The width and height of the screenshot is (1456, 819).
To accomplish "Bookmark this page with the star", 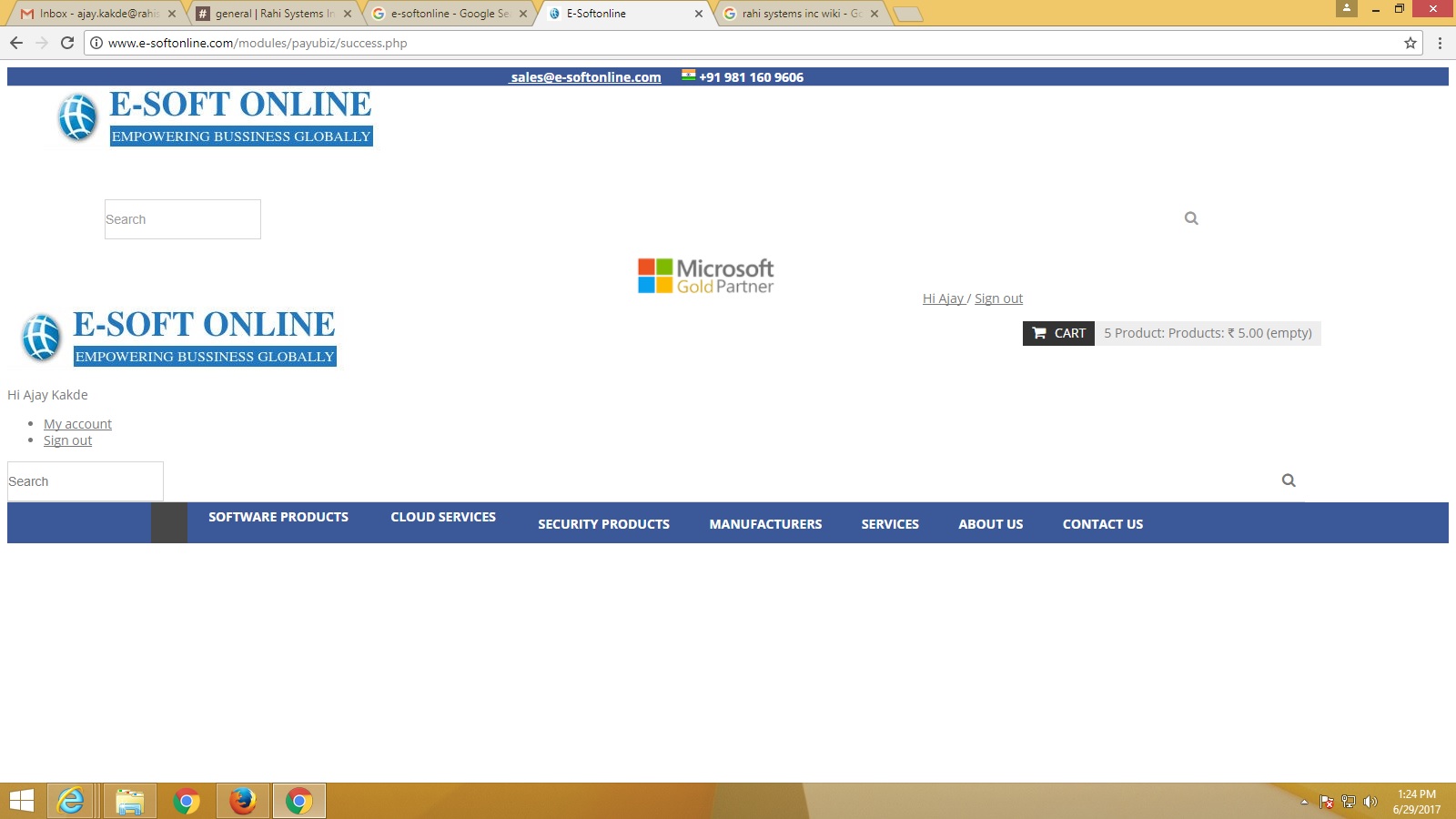I will point(1410,43).
